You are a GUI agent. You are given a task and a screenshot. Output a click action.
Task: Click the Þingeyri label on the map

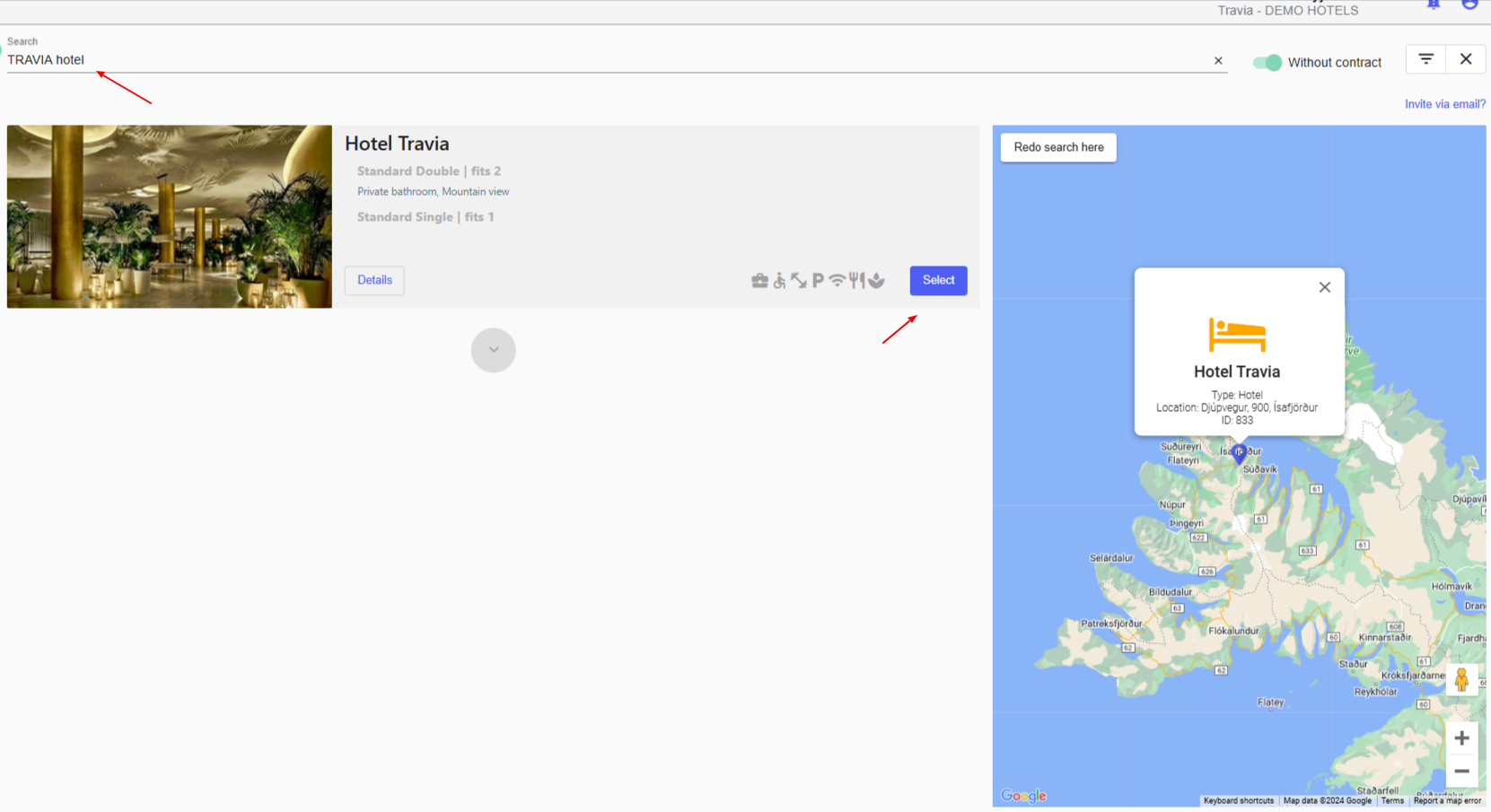pos(1187,523)
